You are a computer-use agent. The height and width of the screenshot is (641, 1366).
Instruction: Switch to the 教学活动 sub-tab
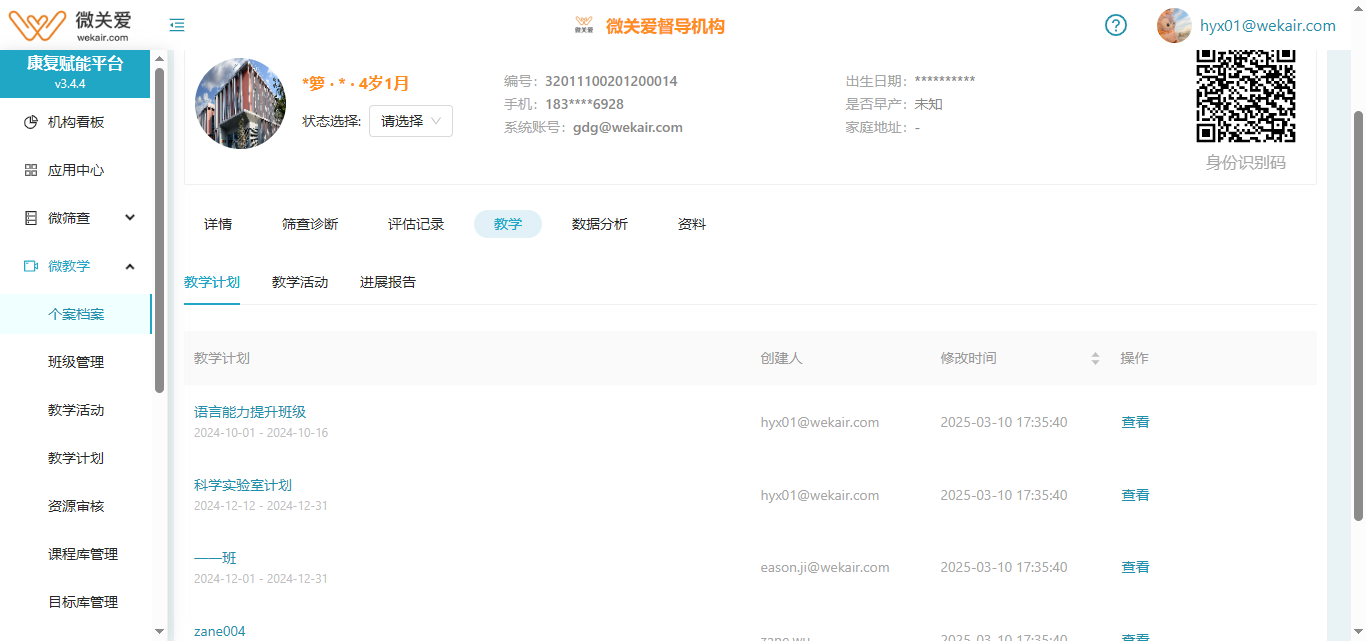pyautogui.click(x=300, y=282)
